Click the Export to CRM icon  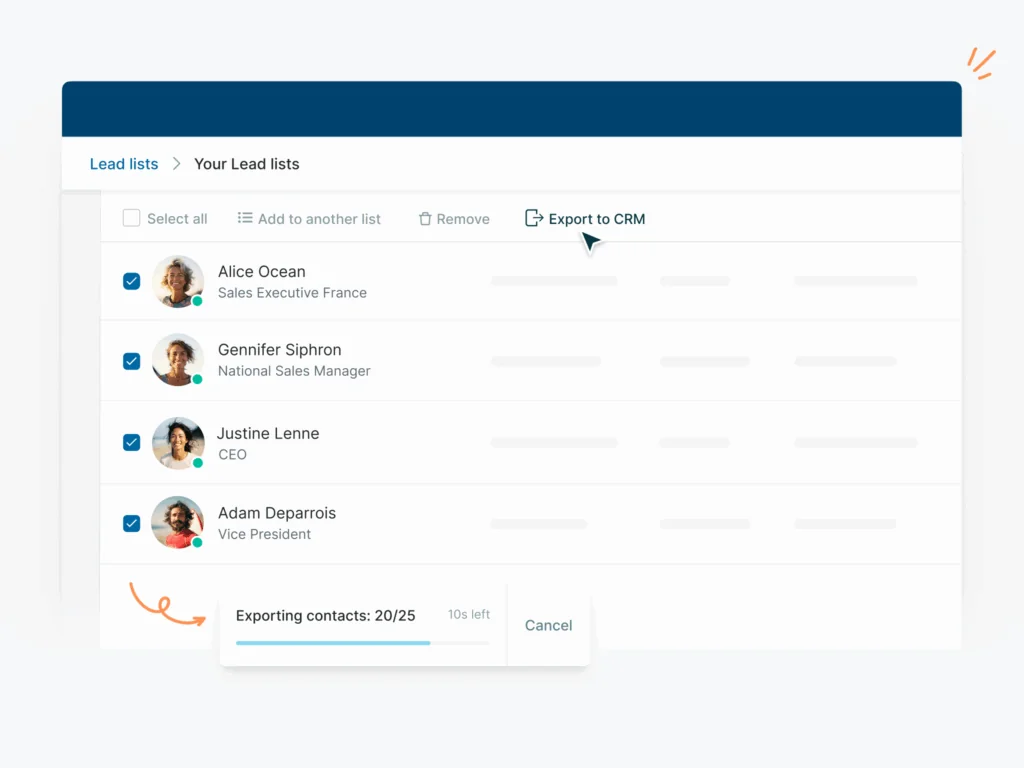coord(534,218)
